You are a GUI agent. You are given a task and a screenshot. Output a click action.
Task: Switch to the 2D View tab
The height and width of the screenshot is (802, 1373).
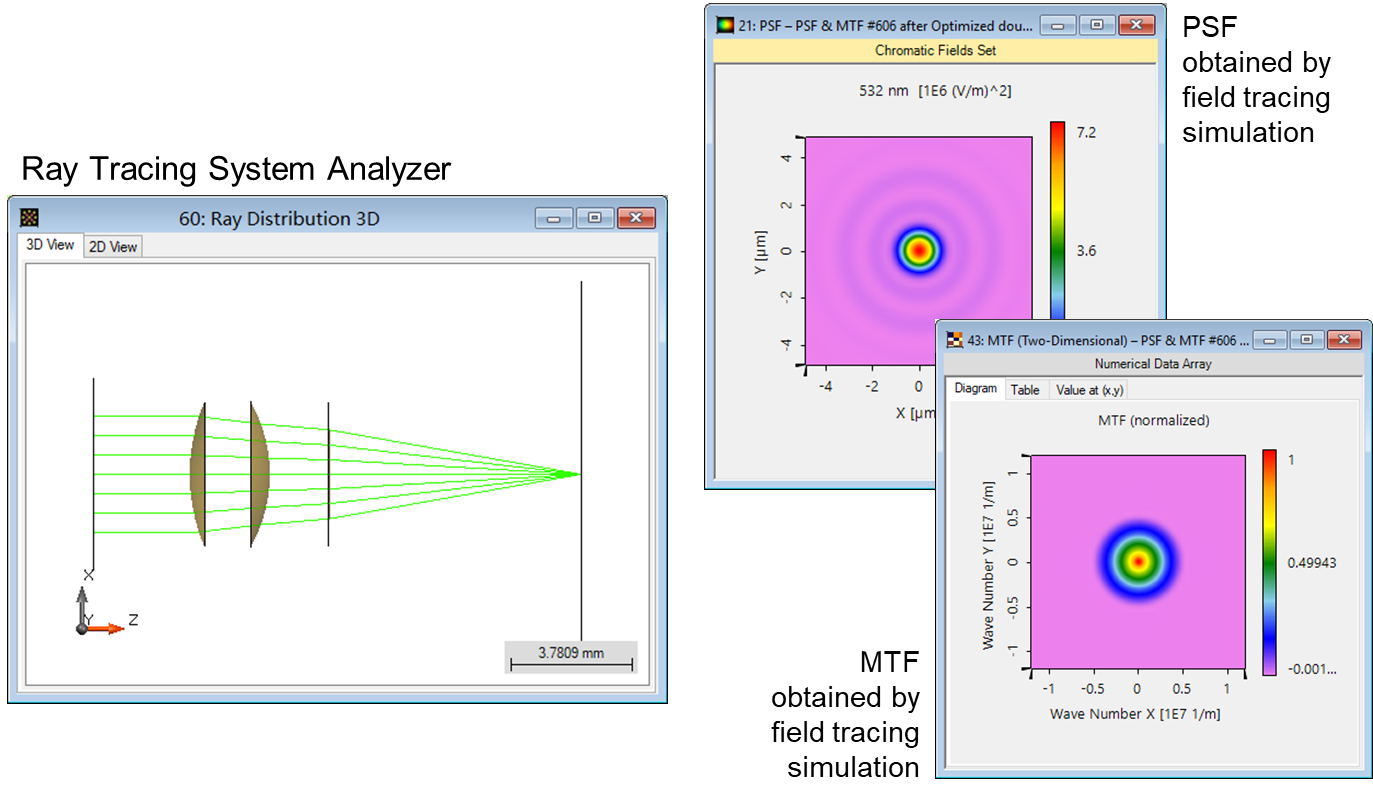point(112,246)
